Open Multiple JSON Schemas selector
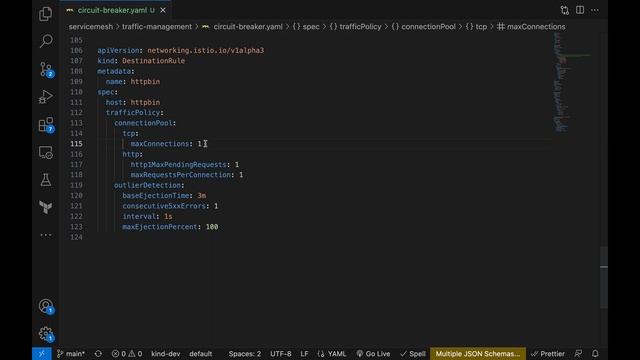Viewport: 640px width, 360px height. 478,353
